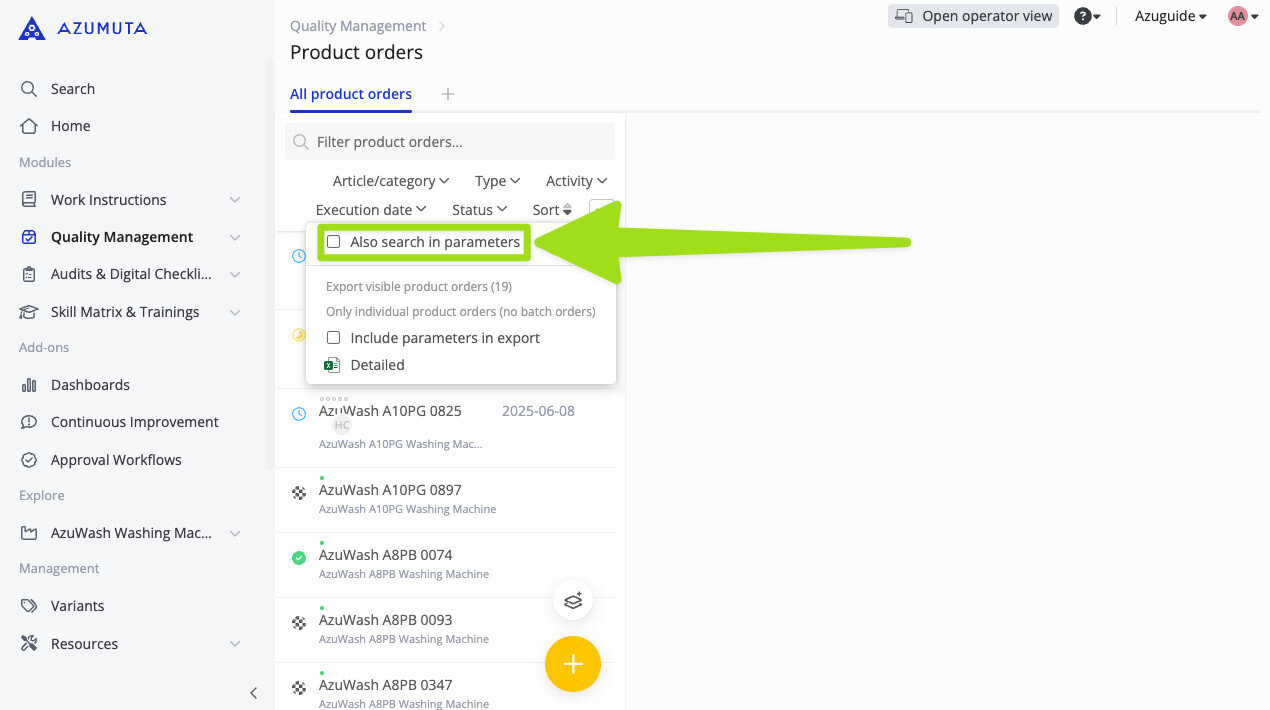Select the All product orders tab

pos(351,94)
